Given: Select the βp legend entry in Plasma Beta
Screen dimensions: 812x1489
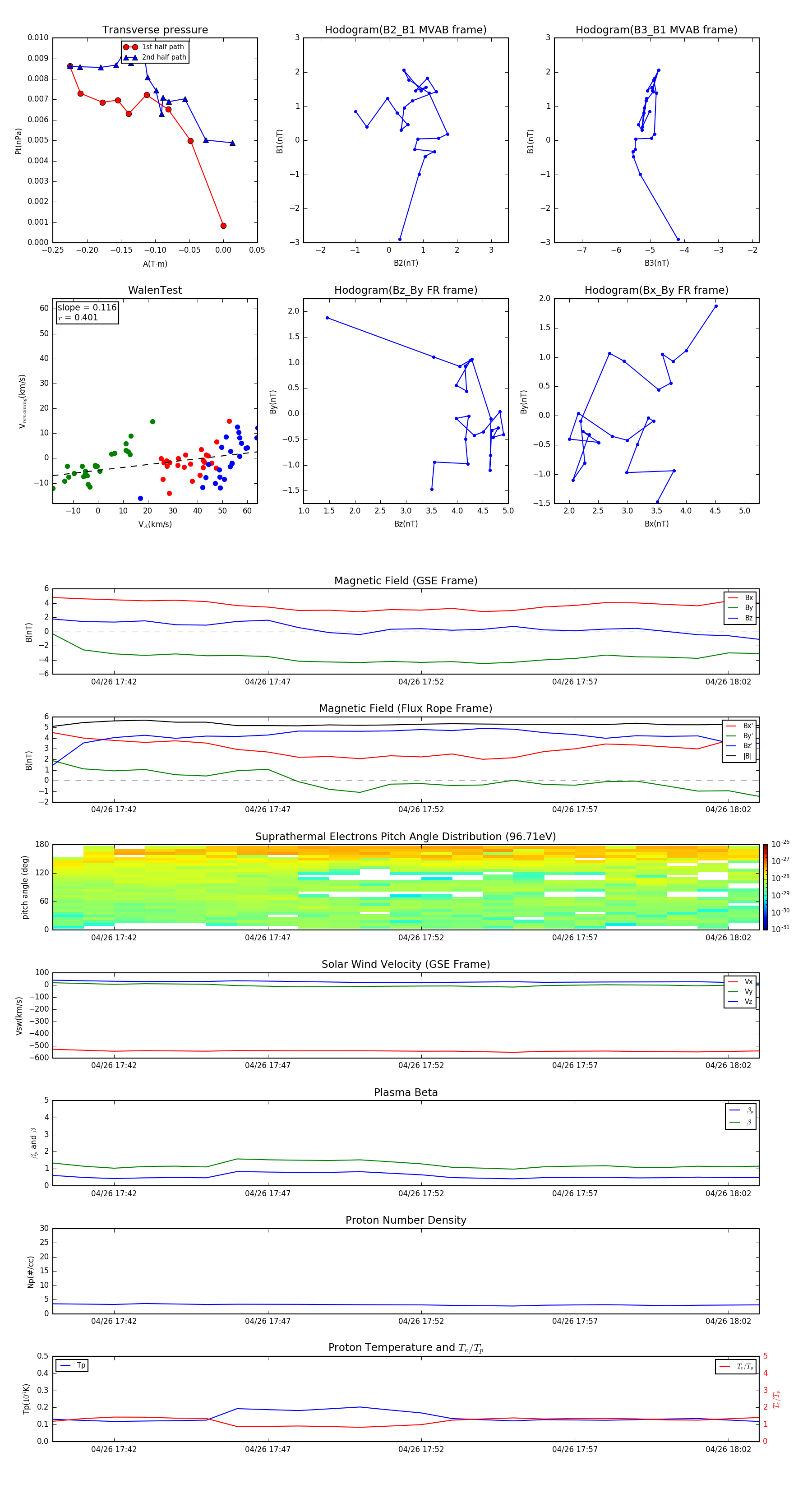Looking at the screenshot, I should [x=741, y=1110].
